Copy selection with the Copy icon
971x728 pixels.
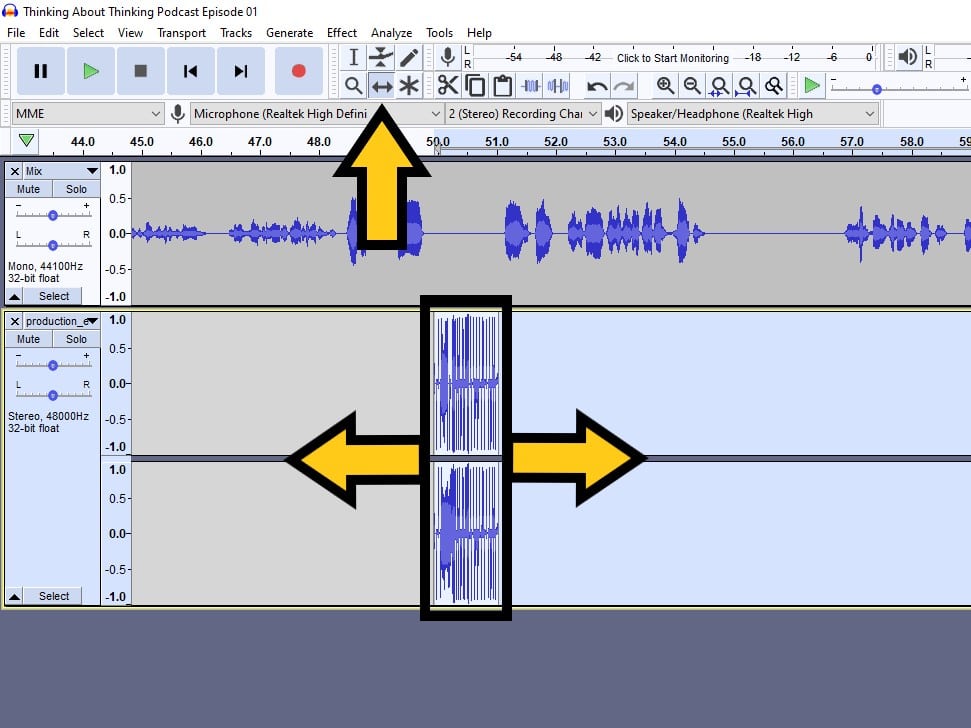coord(475,85)
